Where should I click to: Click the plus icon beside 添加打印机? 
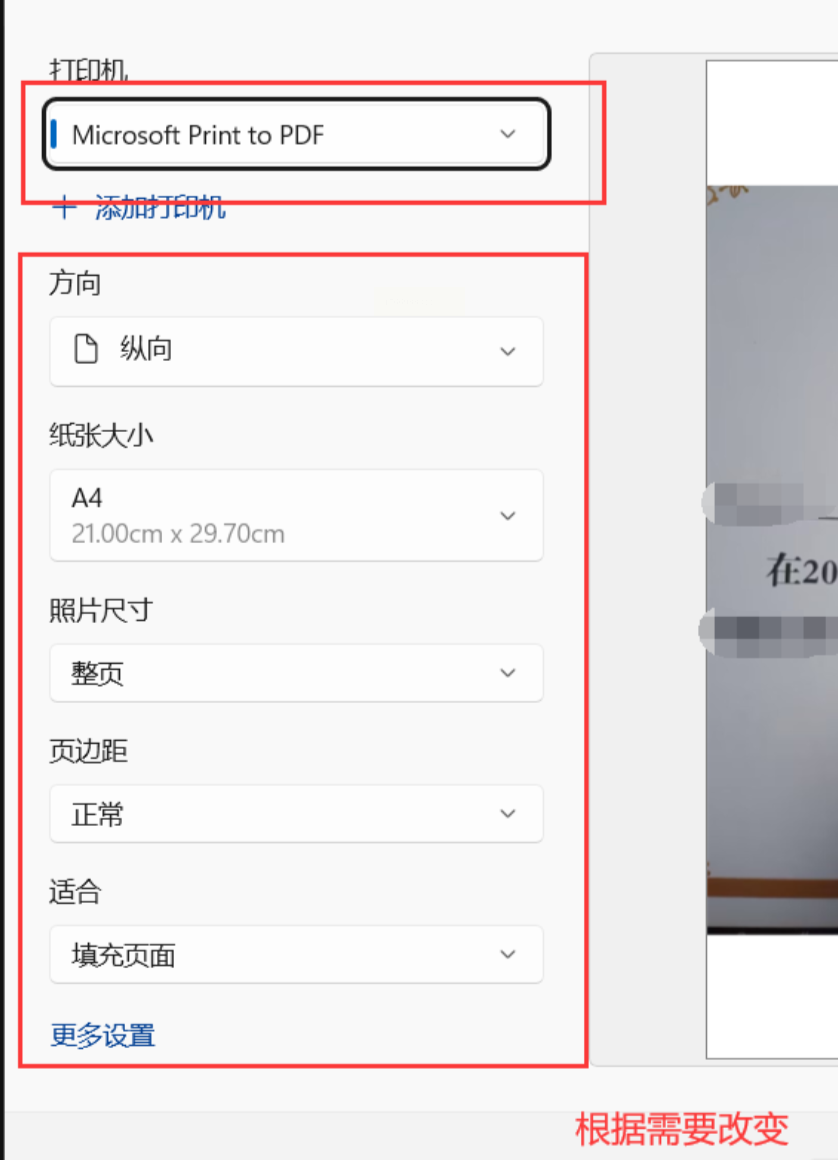click(64, 208)
